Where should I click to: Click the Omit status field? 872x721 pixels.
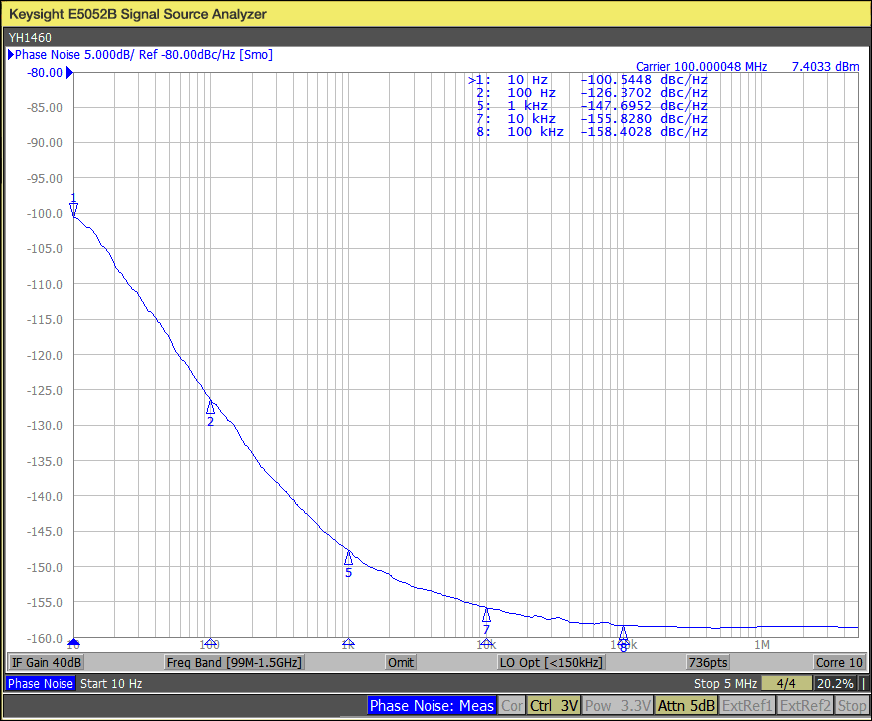(x=400, y=663)
